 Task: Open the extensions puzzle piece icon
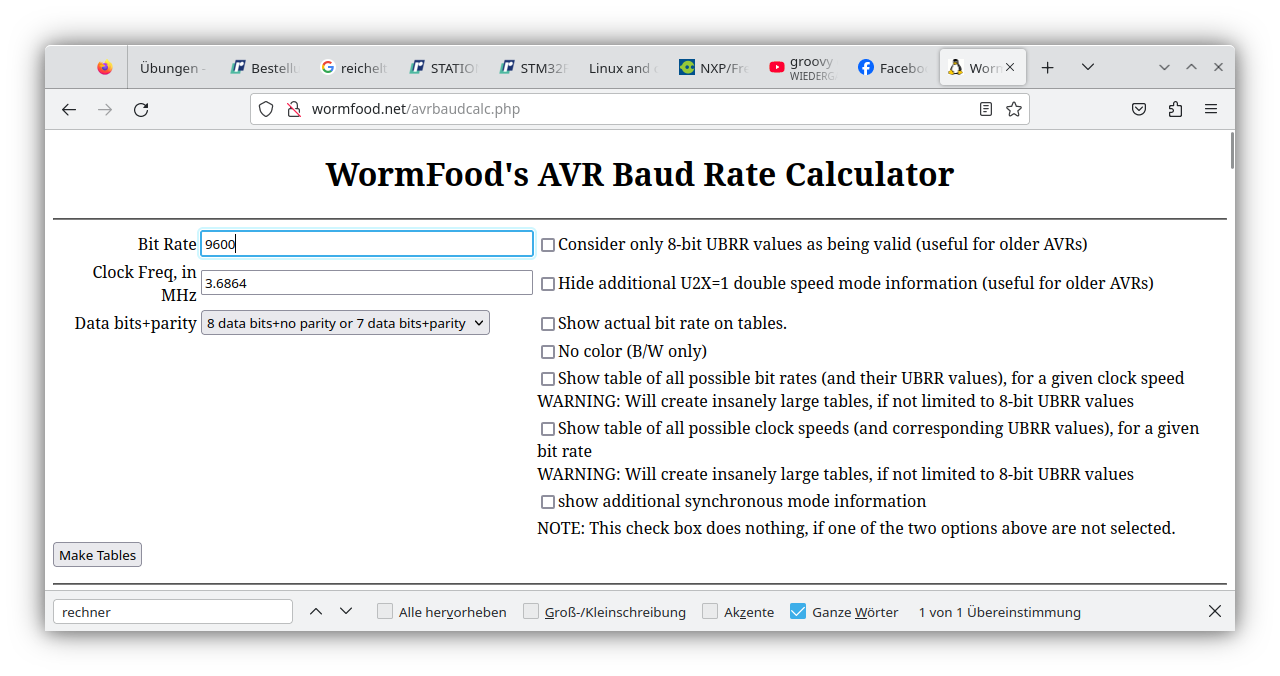pyautogui.click(x=1175, y=109)
